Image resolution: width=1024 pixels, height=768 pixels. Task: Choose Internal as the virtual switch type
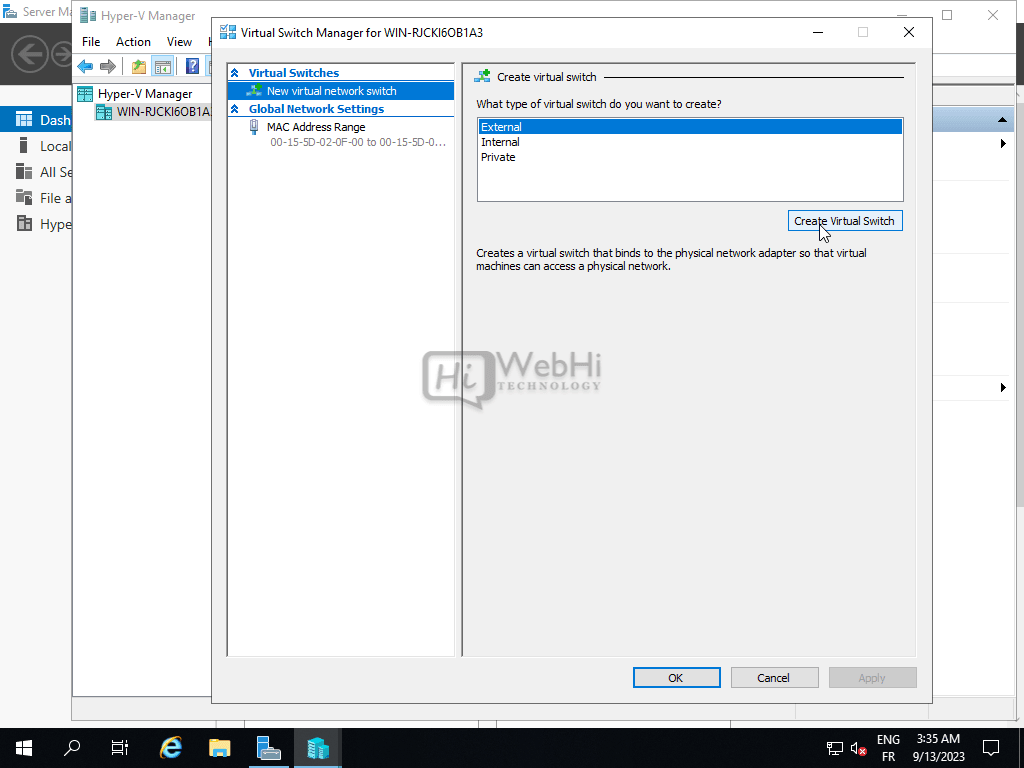pos(500,142)
